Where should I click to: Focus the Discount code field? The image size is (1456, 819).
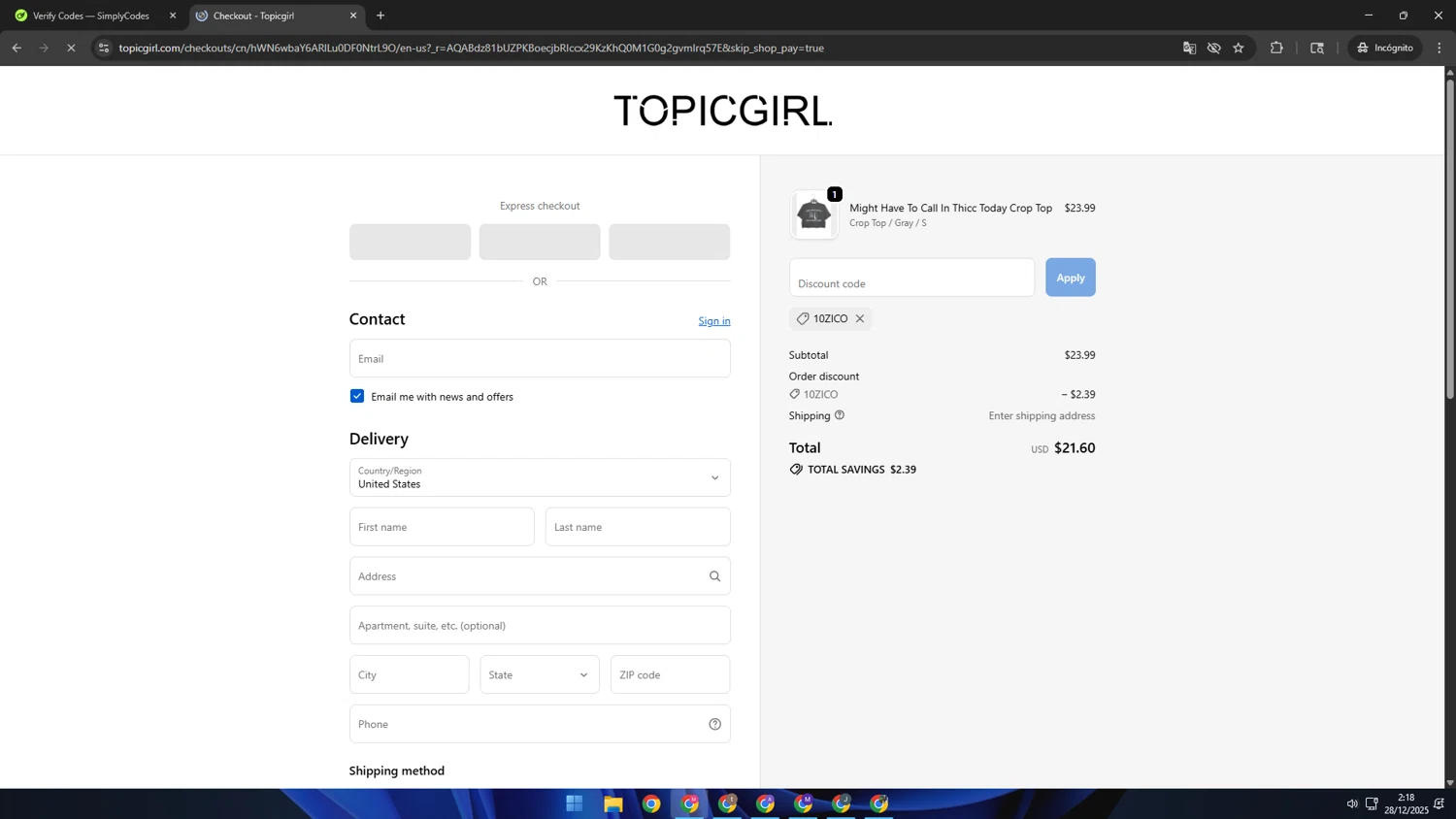click(x=911, y=278)
